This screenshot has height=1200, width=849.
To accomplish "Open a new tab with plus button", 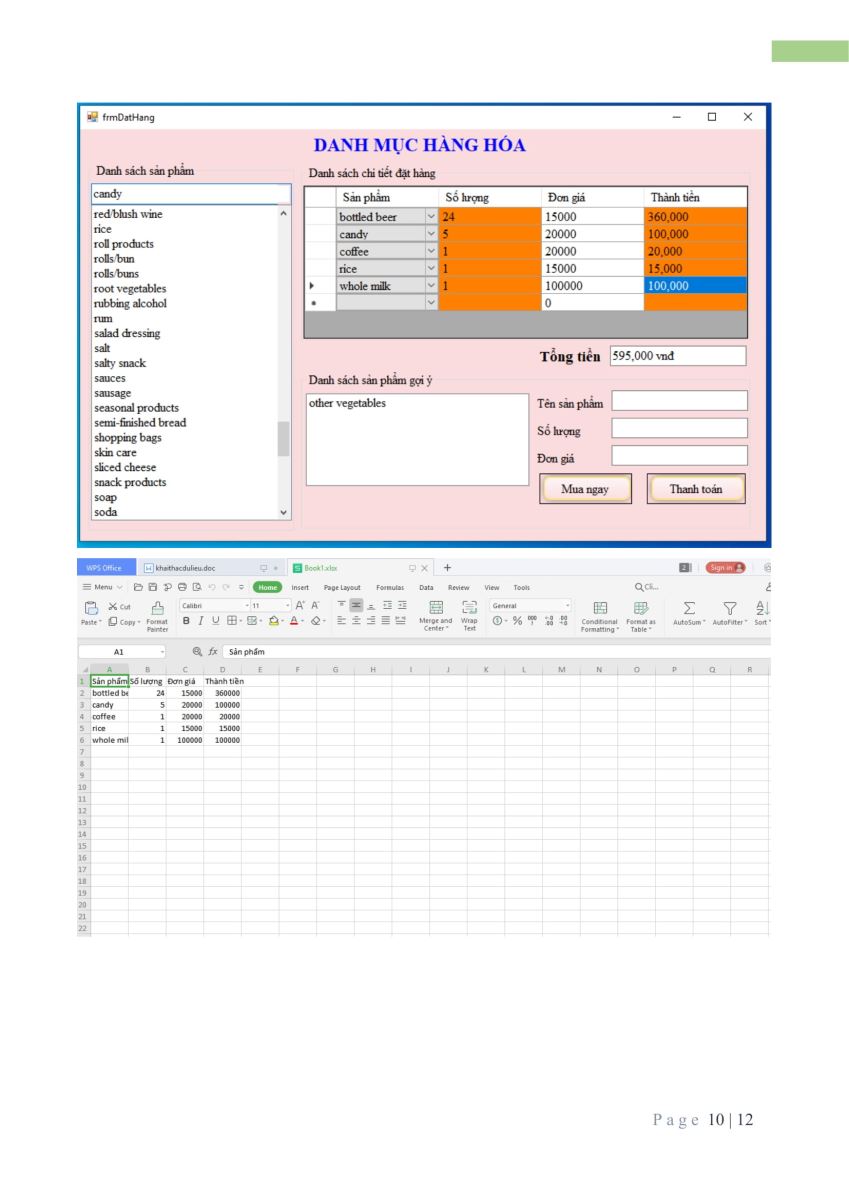I will (x=447, y=567).
